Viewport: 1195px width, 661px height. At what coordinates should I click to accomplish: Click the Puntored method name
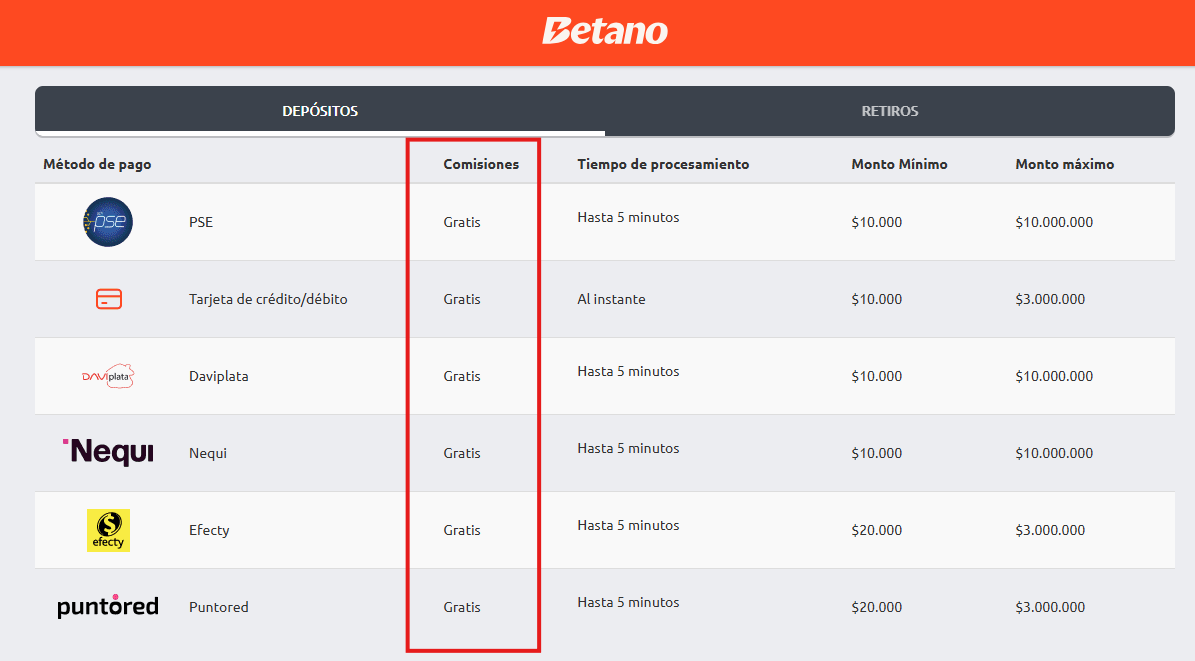click(219, 607)
